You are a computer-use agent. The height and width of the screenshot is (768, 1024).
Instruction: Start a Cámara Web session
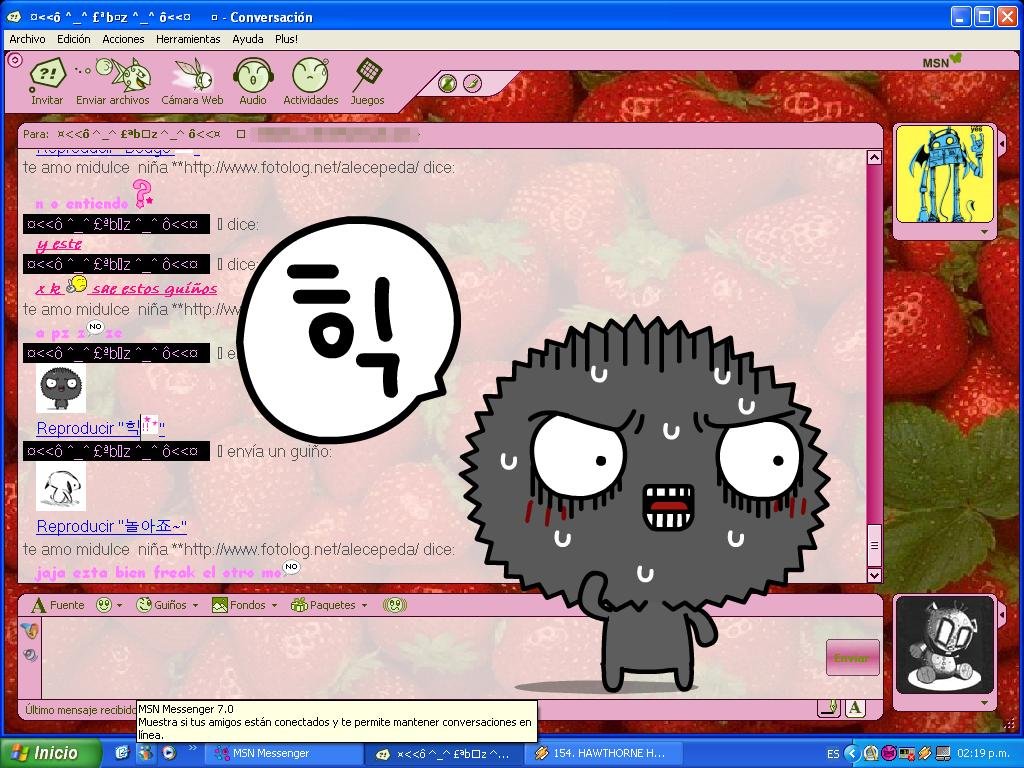[x=192, y=81]
